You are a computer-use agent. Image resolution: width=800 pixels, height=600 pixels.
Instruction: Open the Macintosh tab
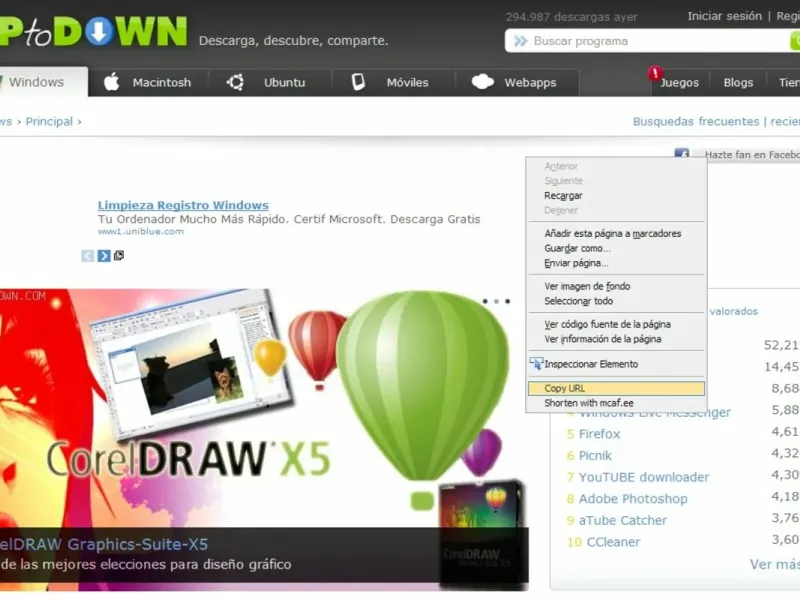pos(148,82)
